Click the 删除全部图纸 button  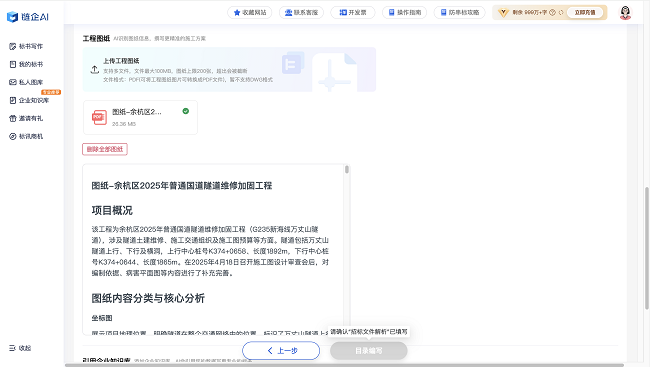tap(105, 149)
